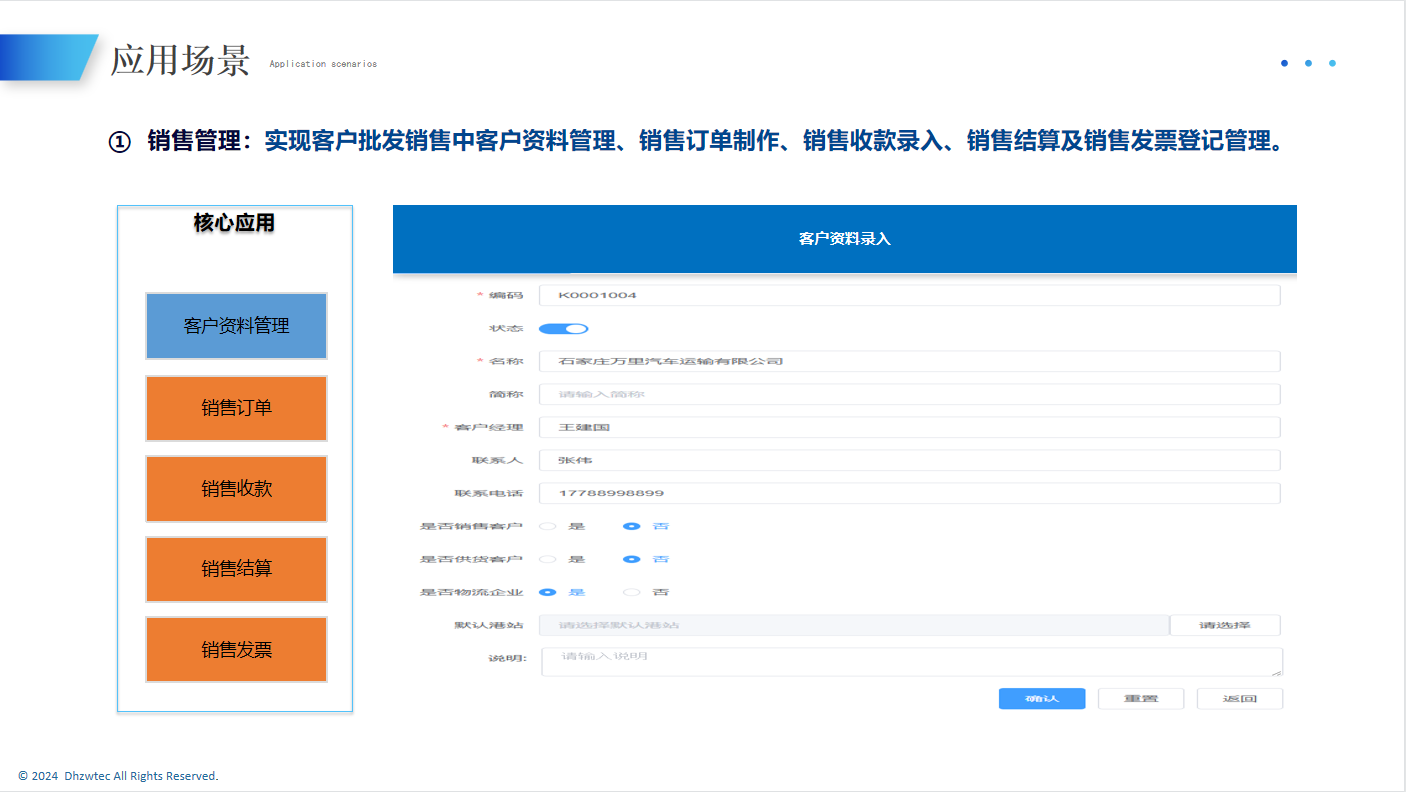The width and height of the screenshot is (1406, 792).
Task: Click the 核心应用 panel title
Action: click(234, 223)
